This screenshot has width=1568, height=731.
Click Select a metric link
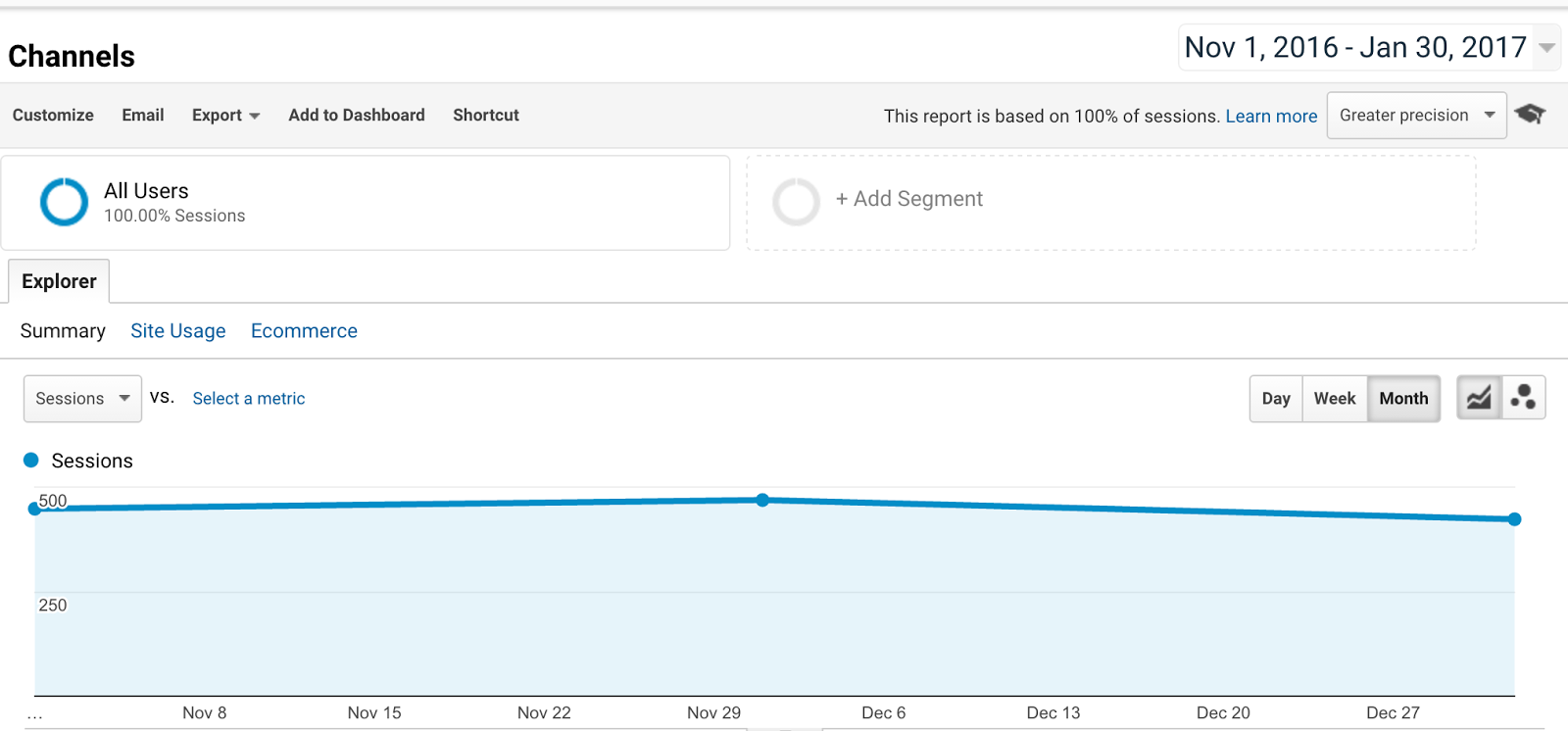[248, 399]
